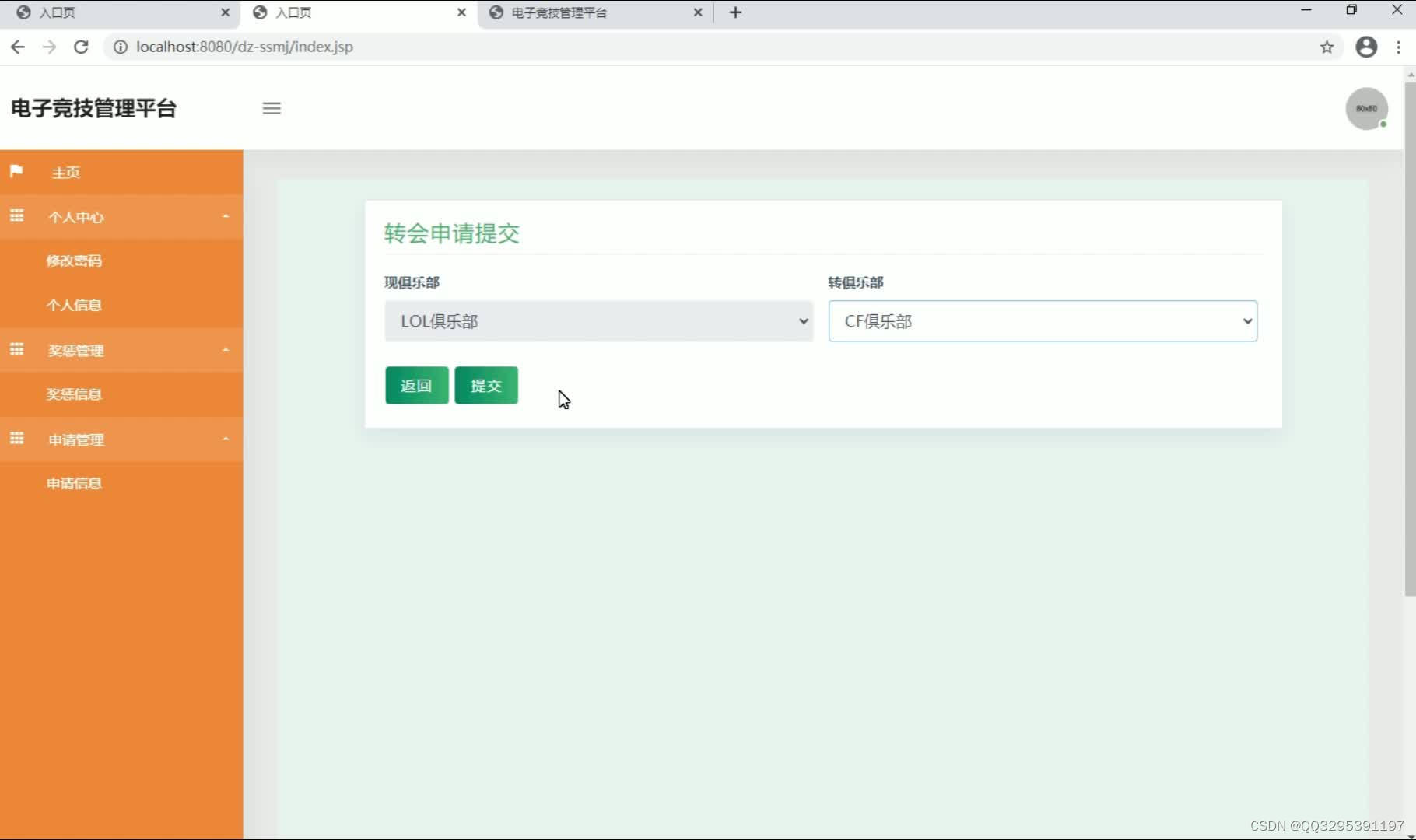1416x840 pixels.
Task: Click the page vertical scrollbar
Action: pos(1410,339)
